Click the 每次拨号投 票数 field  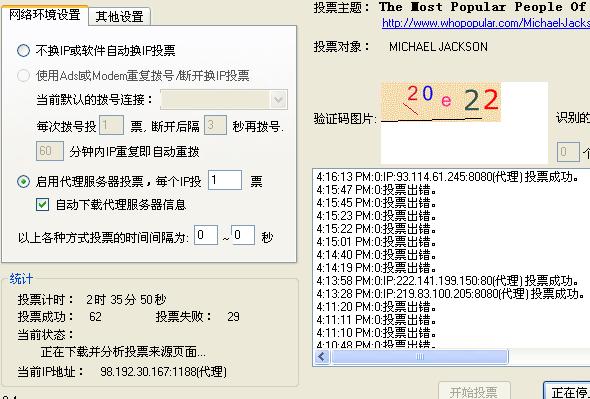coord(111,125)
